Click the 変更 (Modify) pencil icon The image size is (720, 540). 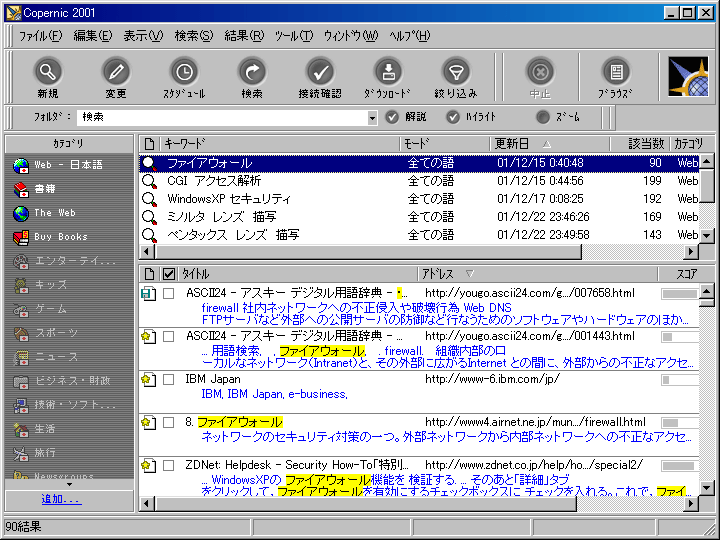coord(116,72)
